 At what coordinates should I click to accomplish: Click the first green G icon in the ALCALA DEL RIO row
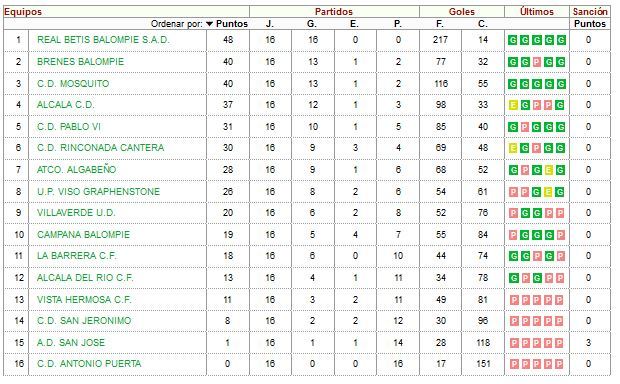513,278
